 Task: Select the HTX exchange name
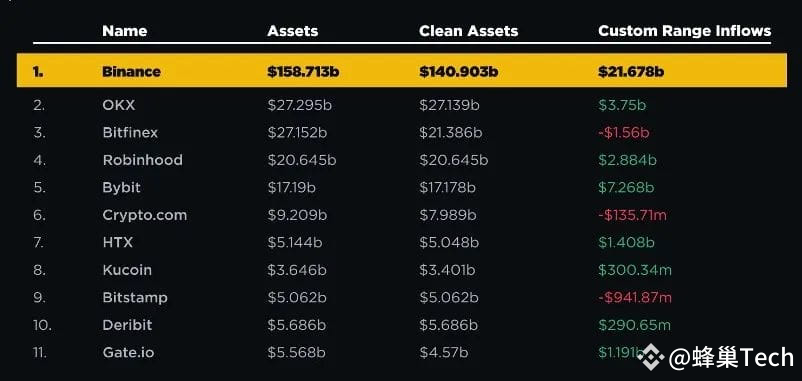(118, 242)
